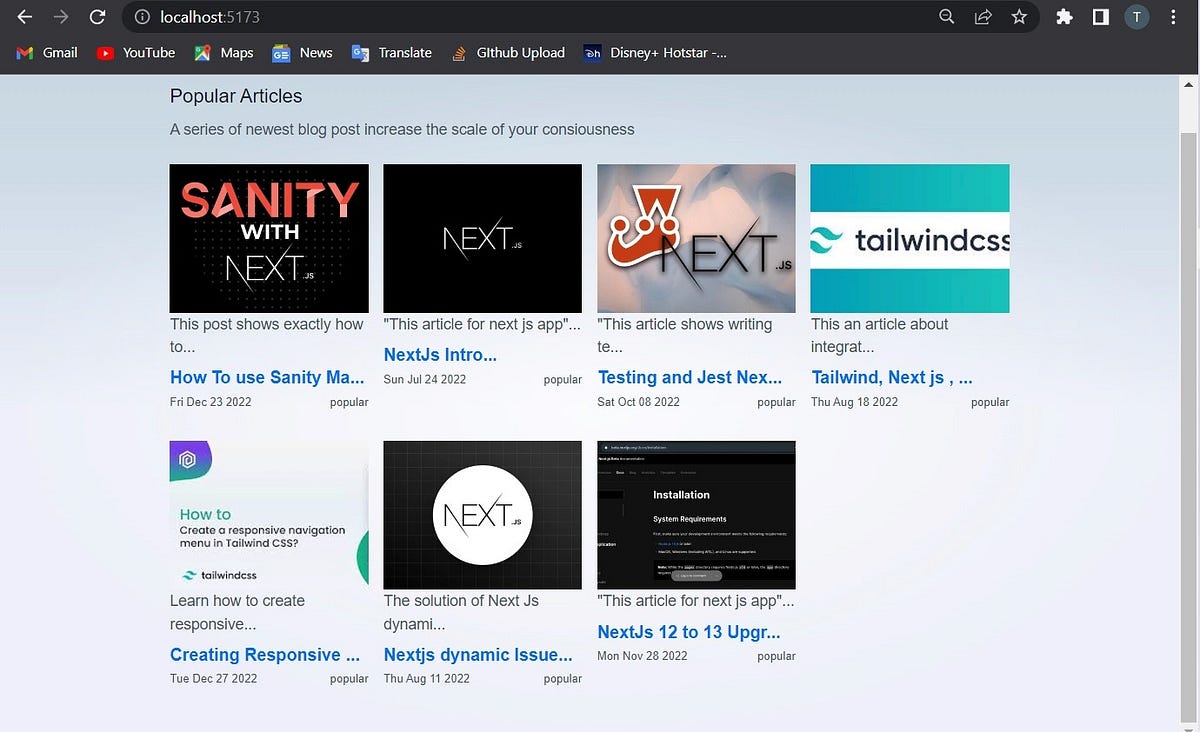1200x732 pixels.
Task: Open Chrome's three-dot menu
Action: [1173, 16]
